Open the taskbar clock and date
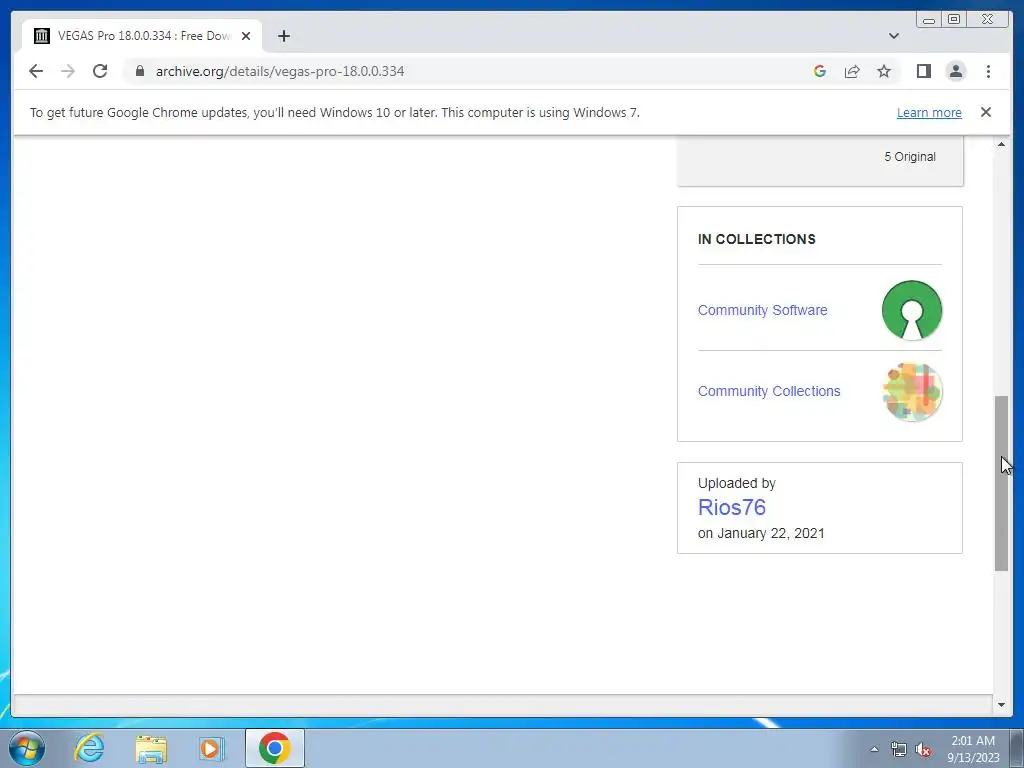This screenshot has height=768, width=1024. pyautogui.click(x=973, y=749)
